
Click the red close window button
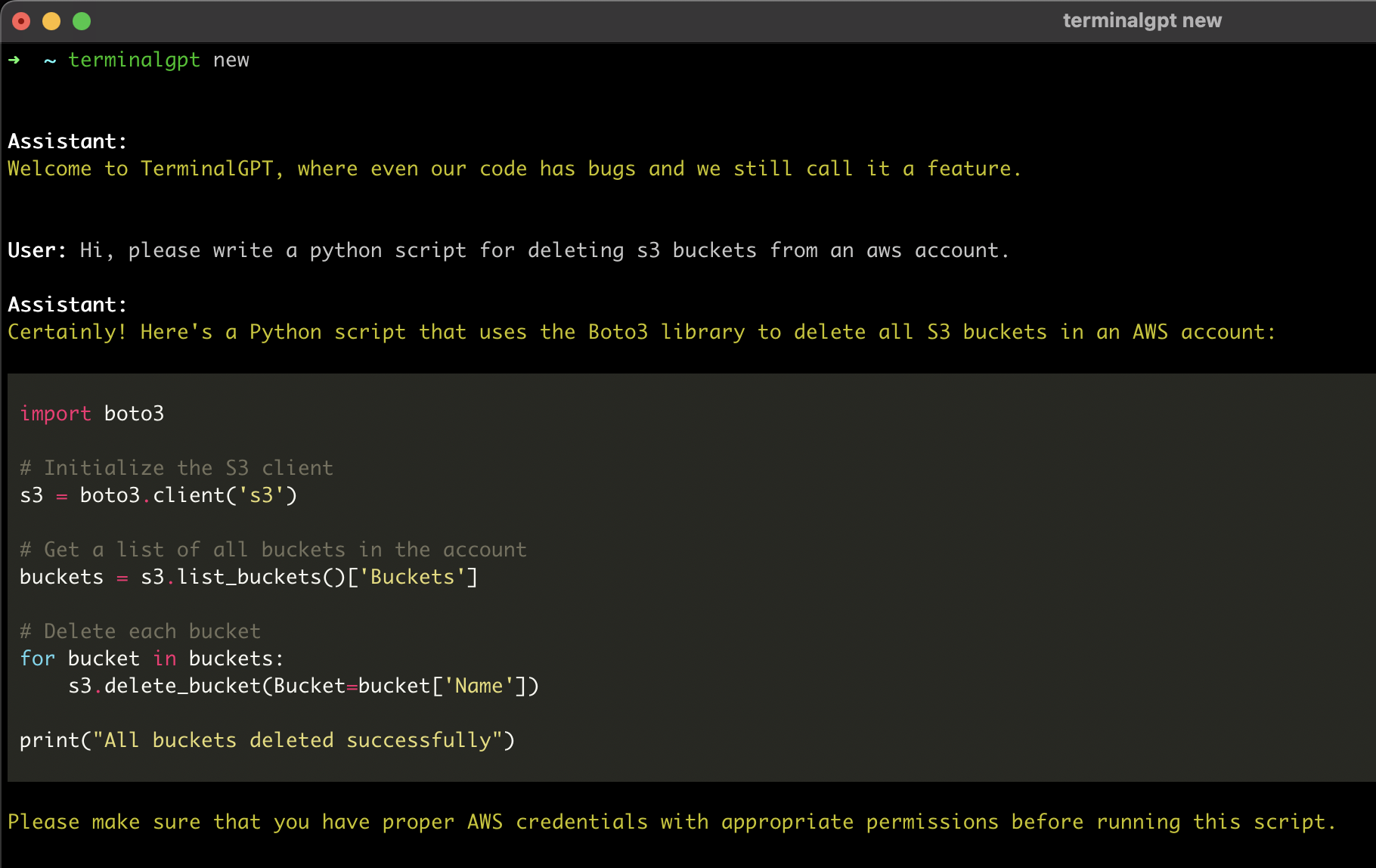point(21,20)
